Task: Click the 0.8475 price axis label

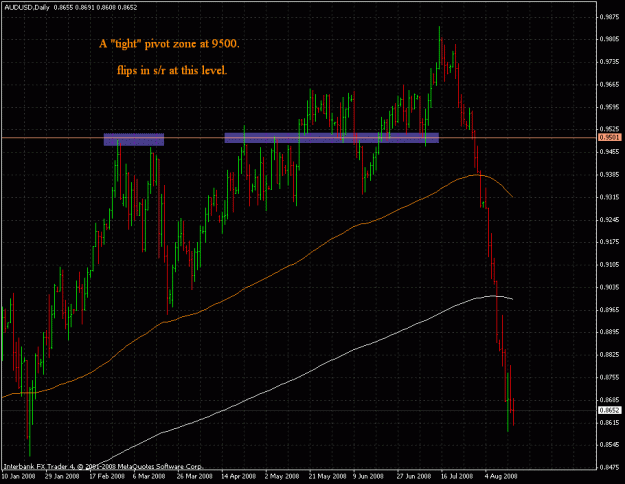Action: (x=610, y=468)
